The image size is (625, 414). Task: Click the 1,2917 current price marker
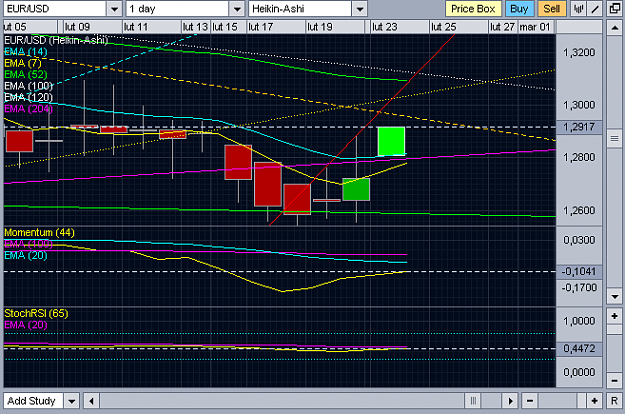pos(579,127)
